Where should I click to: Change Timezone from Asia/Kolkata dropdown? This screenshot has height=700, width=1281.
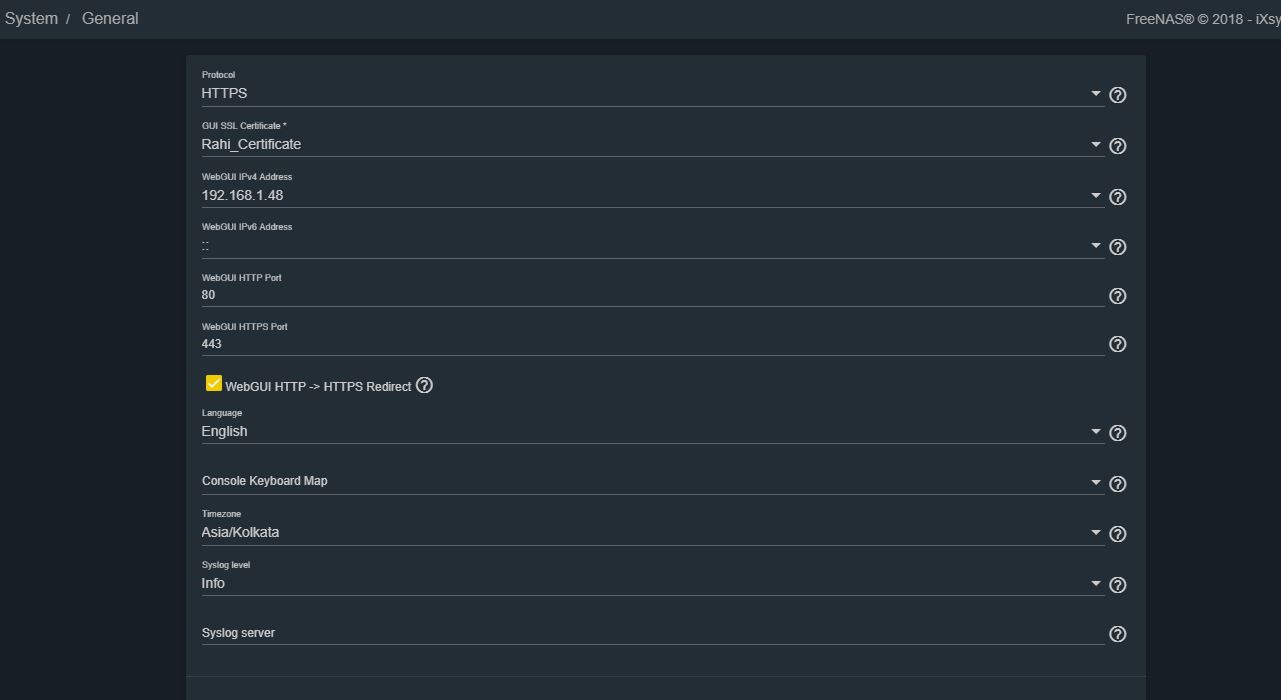pos(653,532)
